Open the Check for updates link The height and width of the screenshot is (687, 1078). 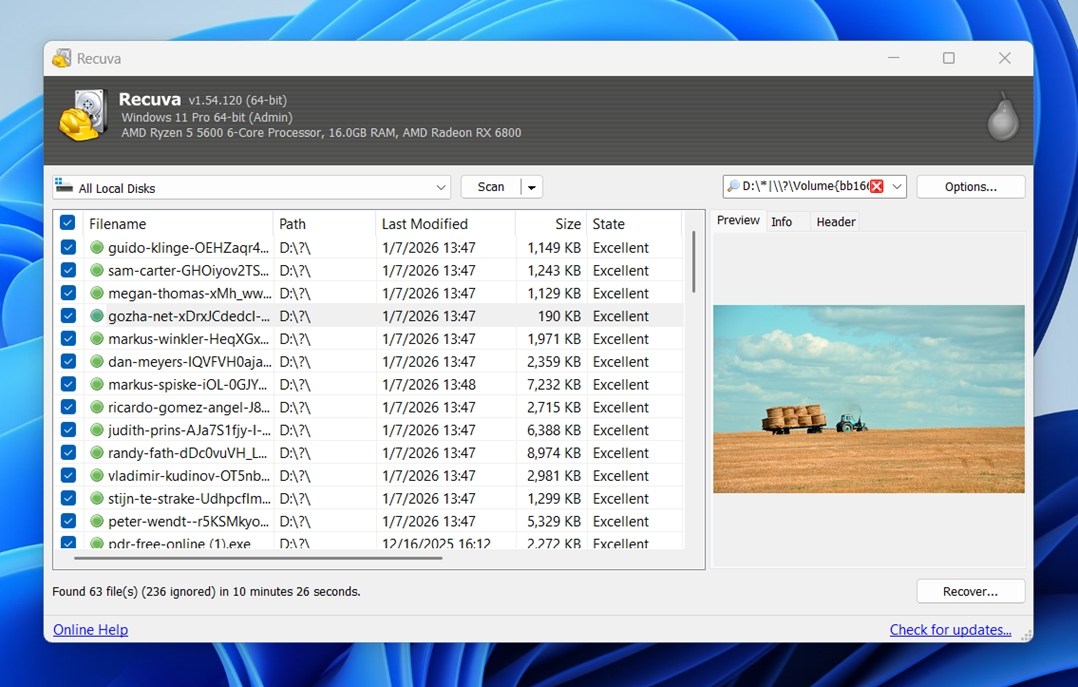[950, 630]
